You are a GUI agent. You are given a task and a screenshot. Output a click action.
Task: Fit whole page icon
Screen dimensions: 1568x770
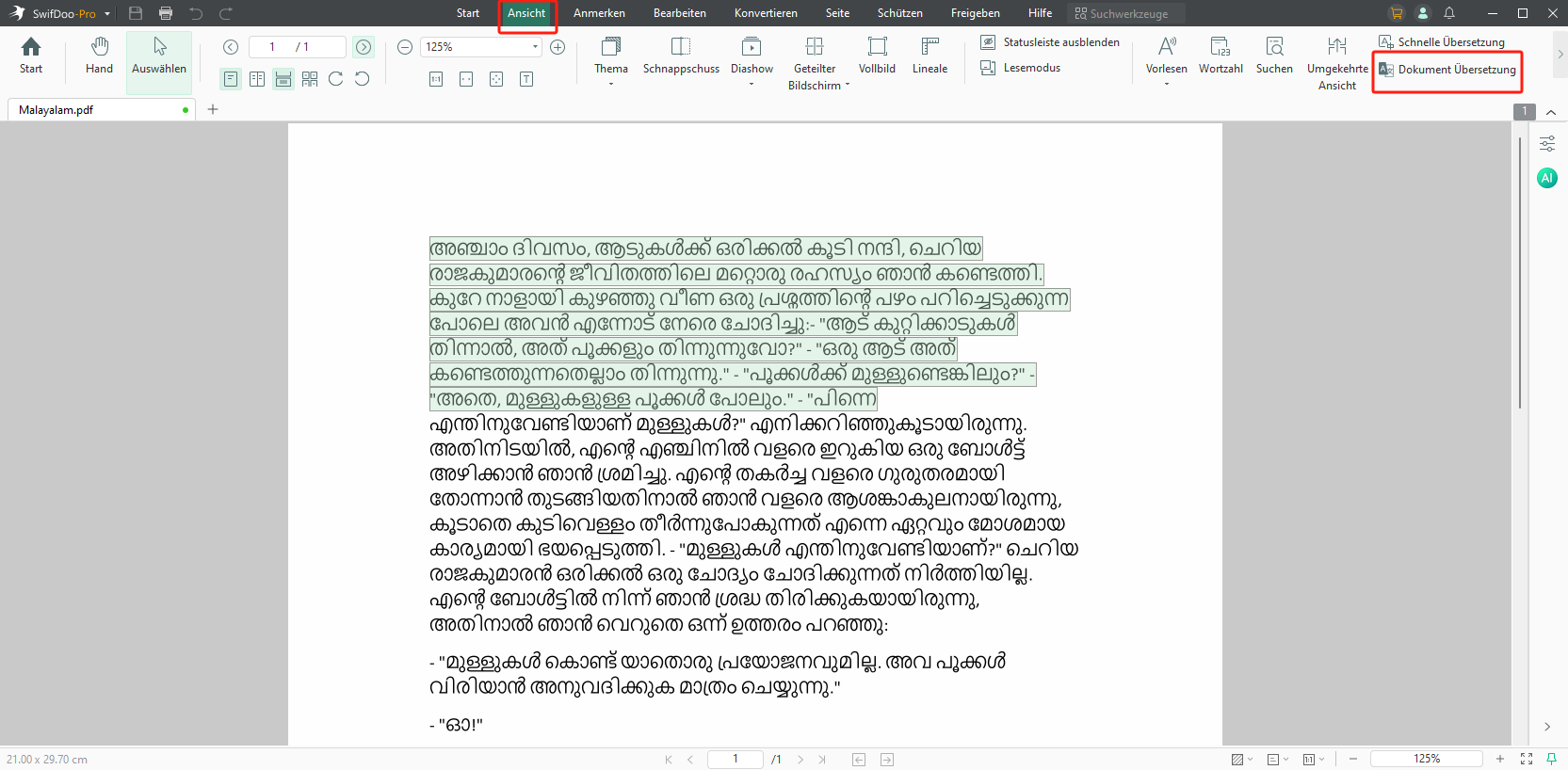pos(496,79)
